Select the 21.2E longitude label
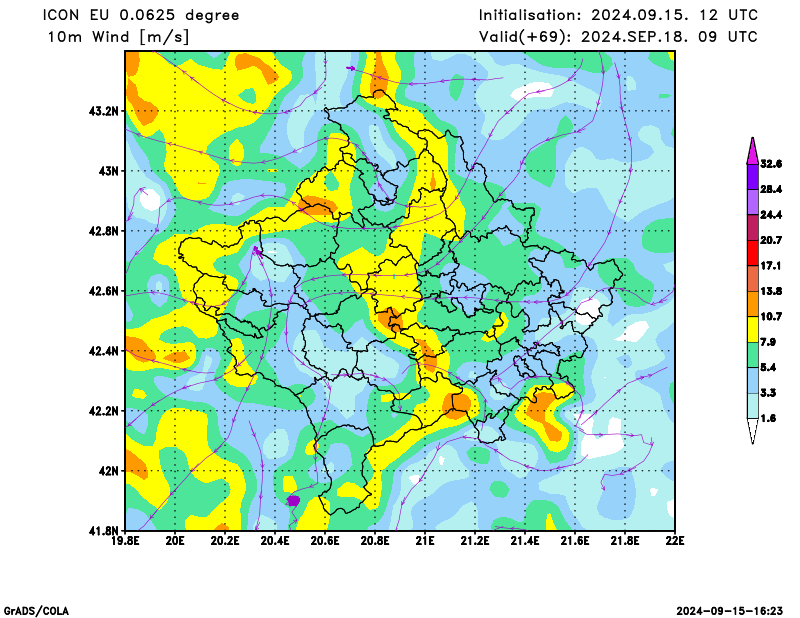Viewport: 800px width, 618px height. (x=475, y=540)
